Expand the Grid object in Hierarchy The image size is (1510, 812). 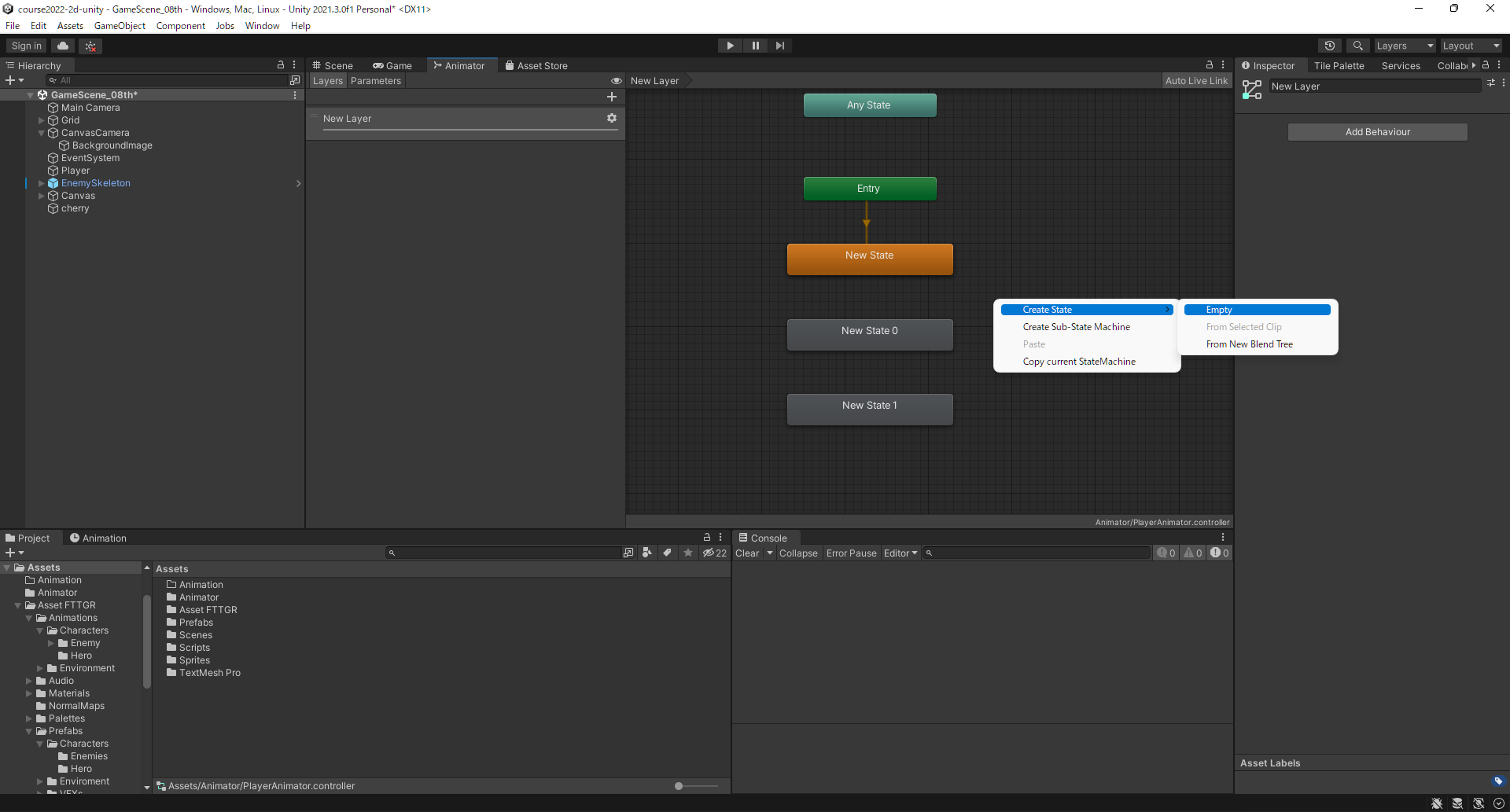tap(42, 120)
